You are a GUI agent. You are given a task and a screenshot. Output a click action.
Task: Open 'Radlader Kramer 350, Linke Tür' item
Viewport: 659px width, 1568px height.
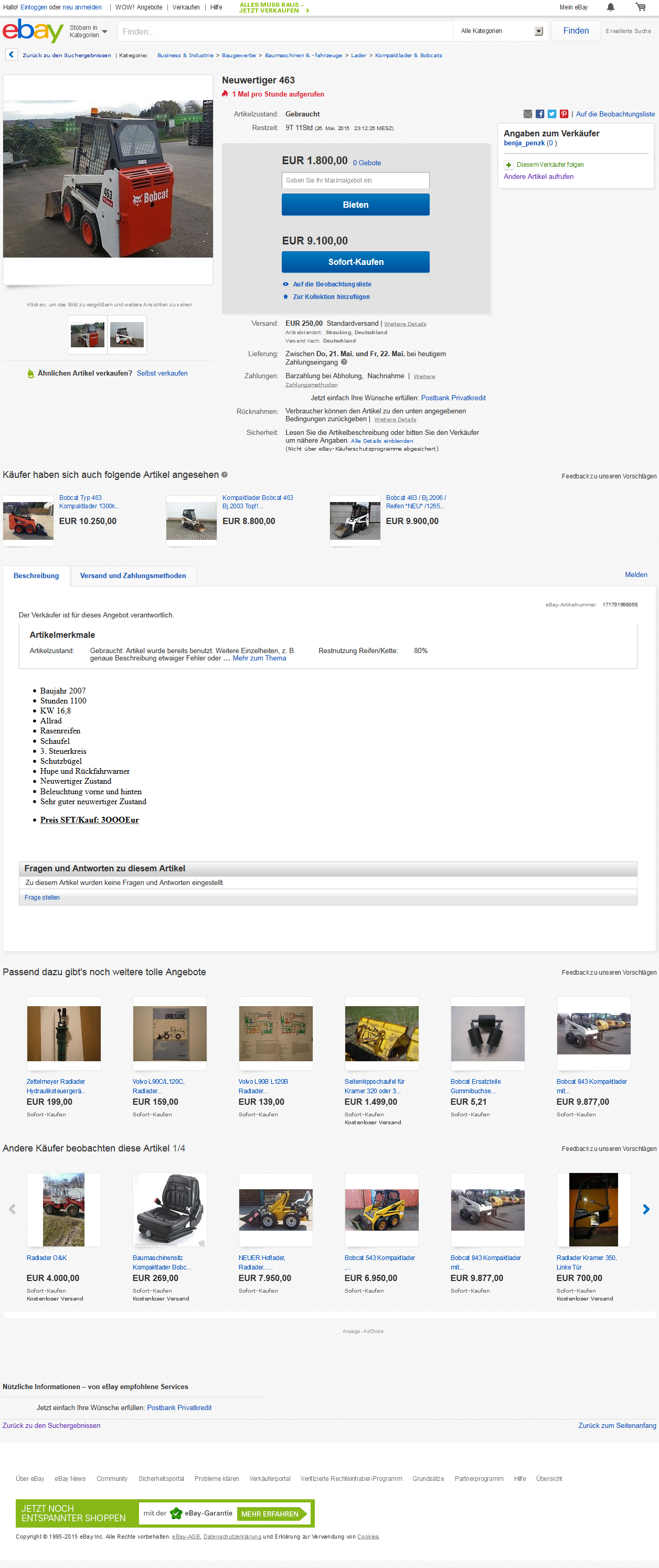tap(587, 1263)
